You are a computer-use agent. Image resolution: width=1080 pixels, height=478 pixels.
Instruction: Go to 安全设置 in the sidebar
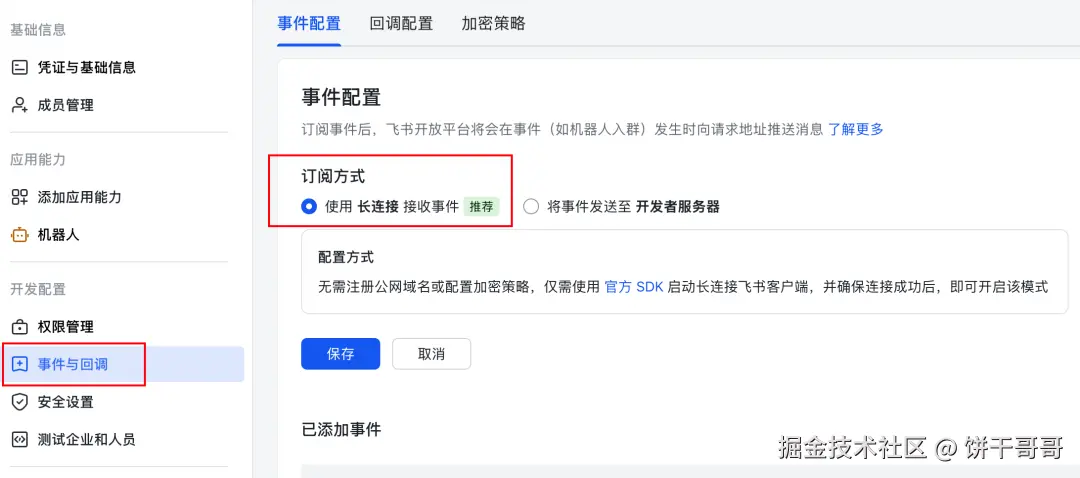(x=65, y=402)
